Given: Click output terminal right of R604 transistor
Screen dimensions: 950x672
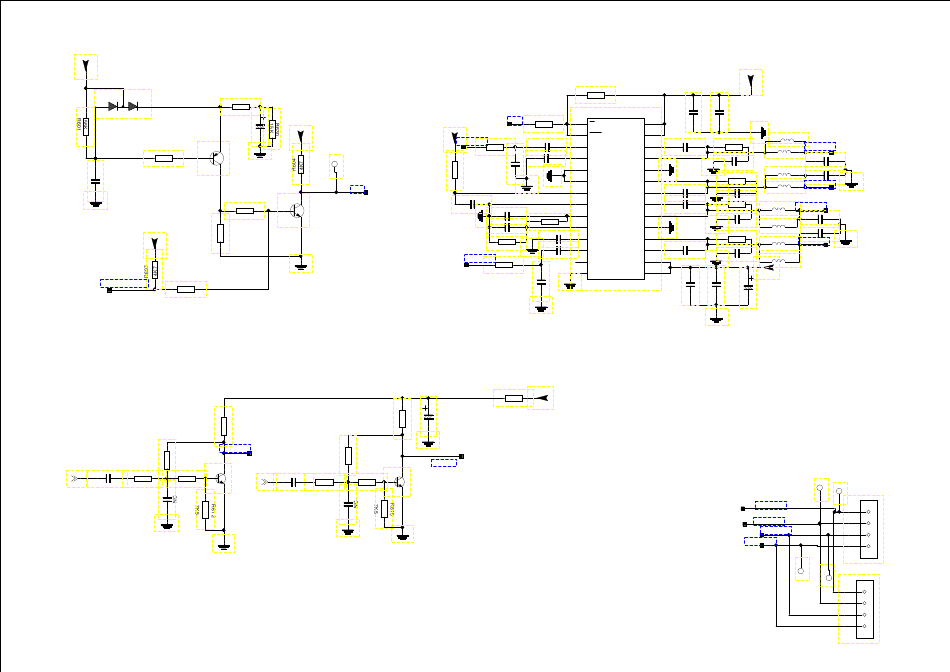Looking at the screenshot, I should pyautogui.click(x=365, y=192).
